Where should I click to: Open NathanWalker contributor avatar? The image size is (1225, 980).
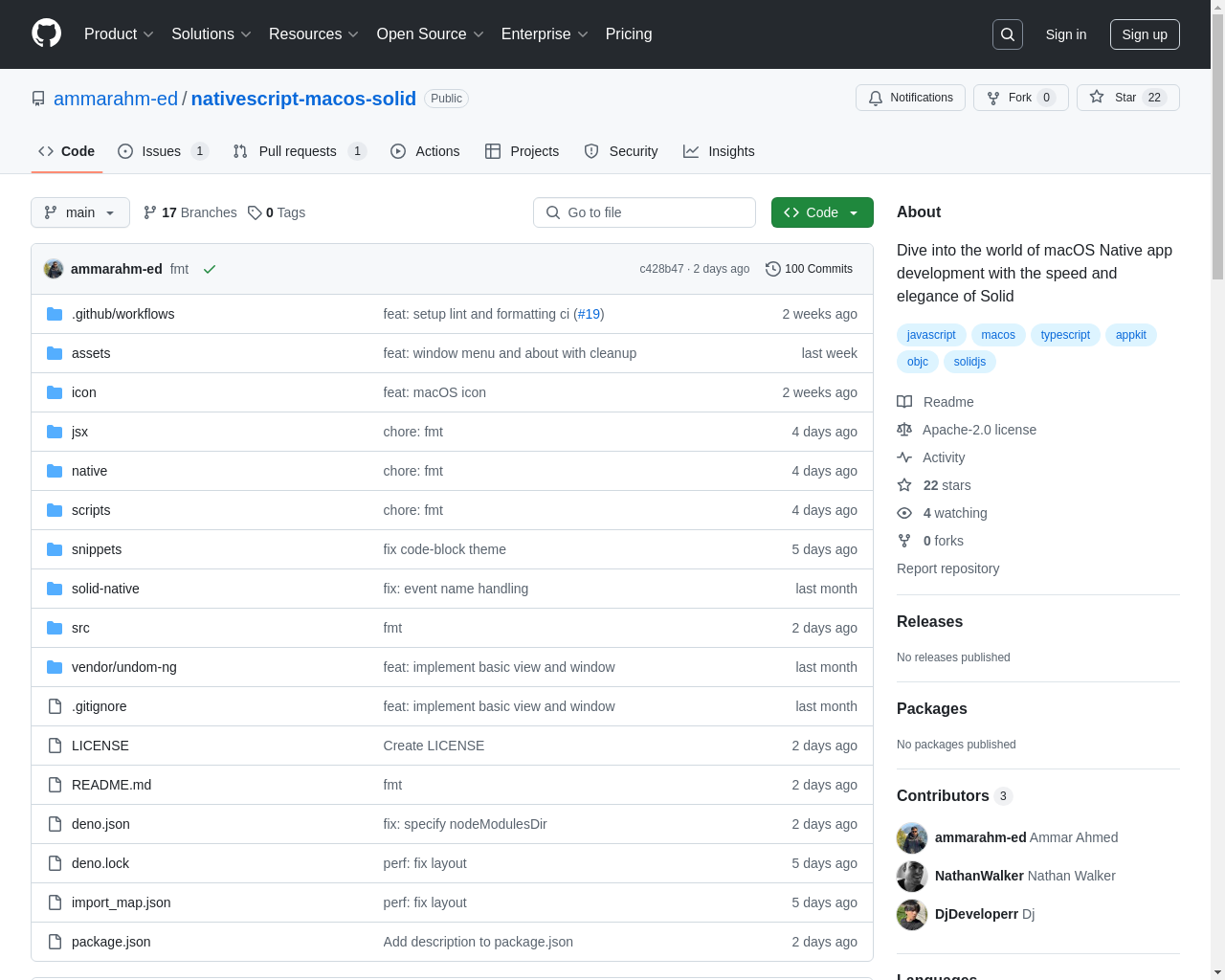(x=912, y=877)
